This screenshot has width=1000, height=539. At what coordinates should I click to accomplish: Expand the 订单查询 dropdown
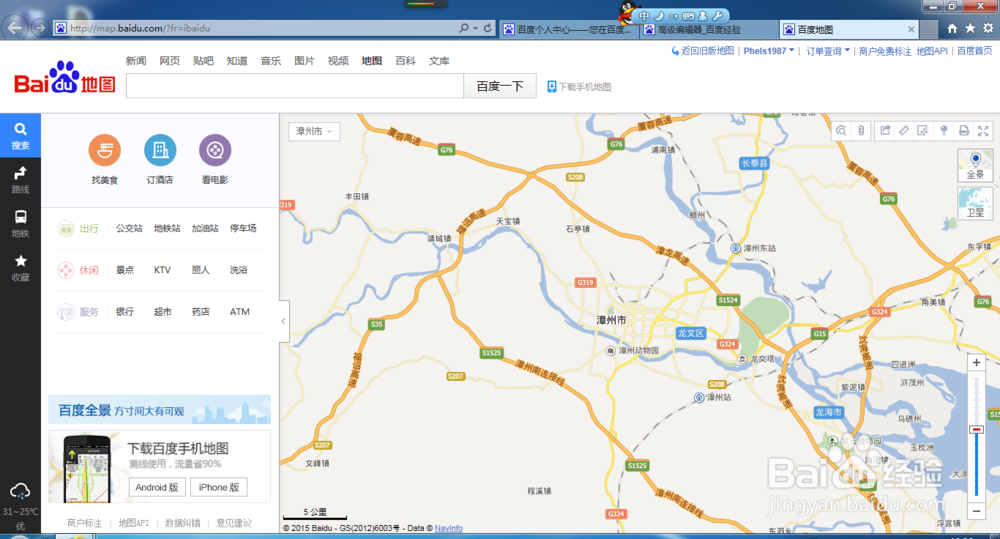(x=828, y=51)
